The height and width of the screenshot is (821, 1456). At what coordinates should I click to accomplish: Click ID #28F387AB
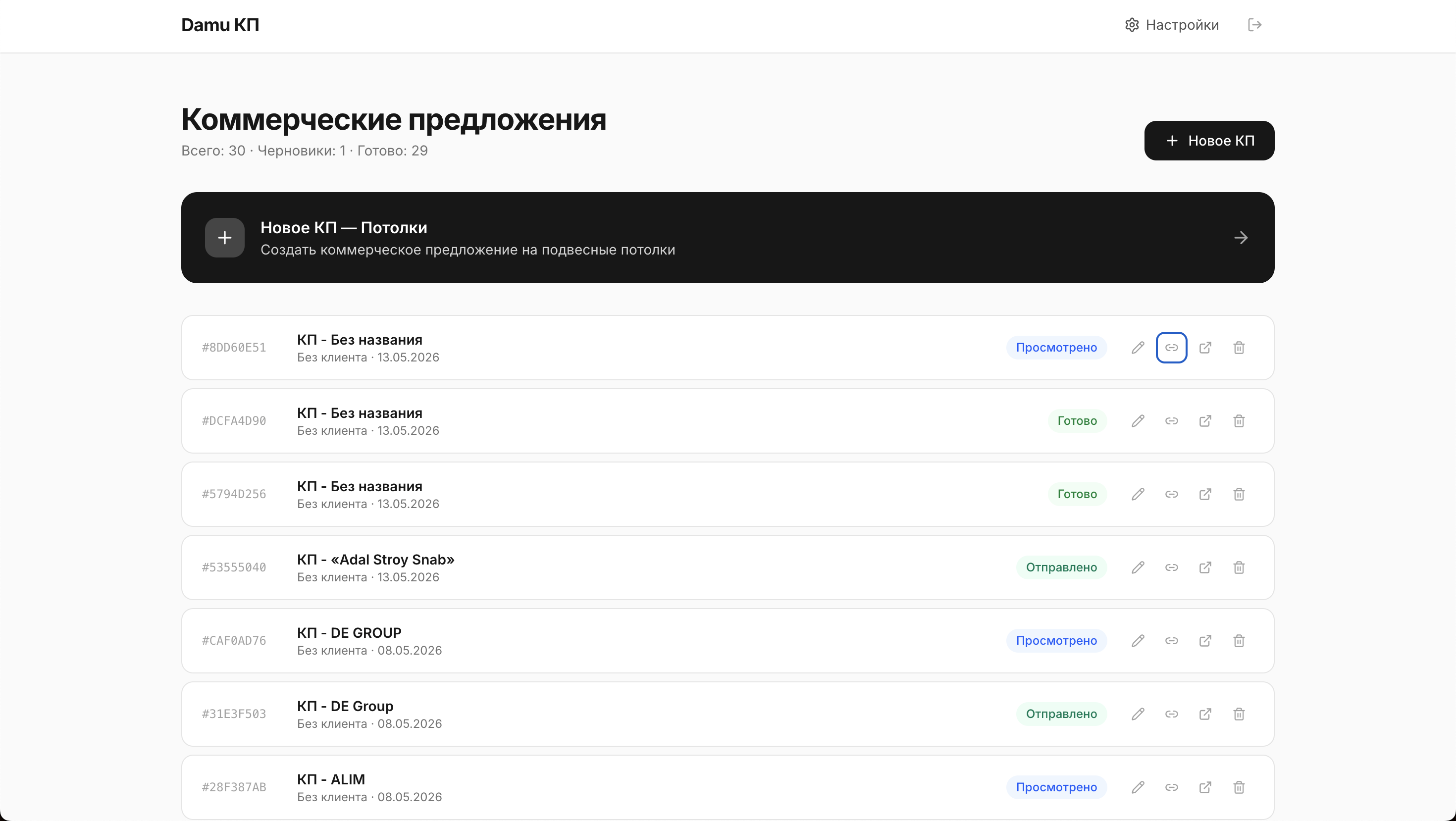(234, 787)
